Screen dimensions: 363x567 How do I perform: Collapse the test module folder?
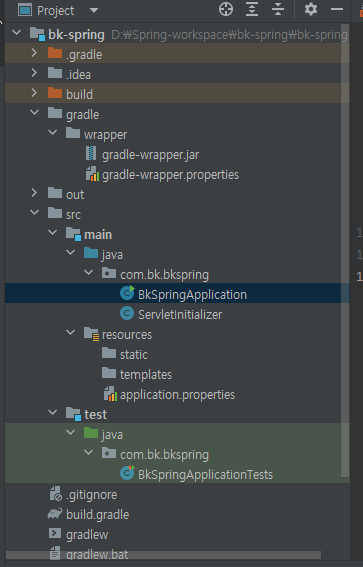53,412
